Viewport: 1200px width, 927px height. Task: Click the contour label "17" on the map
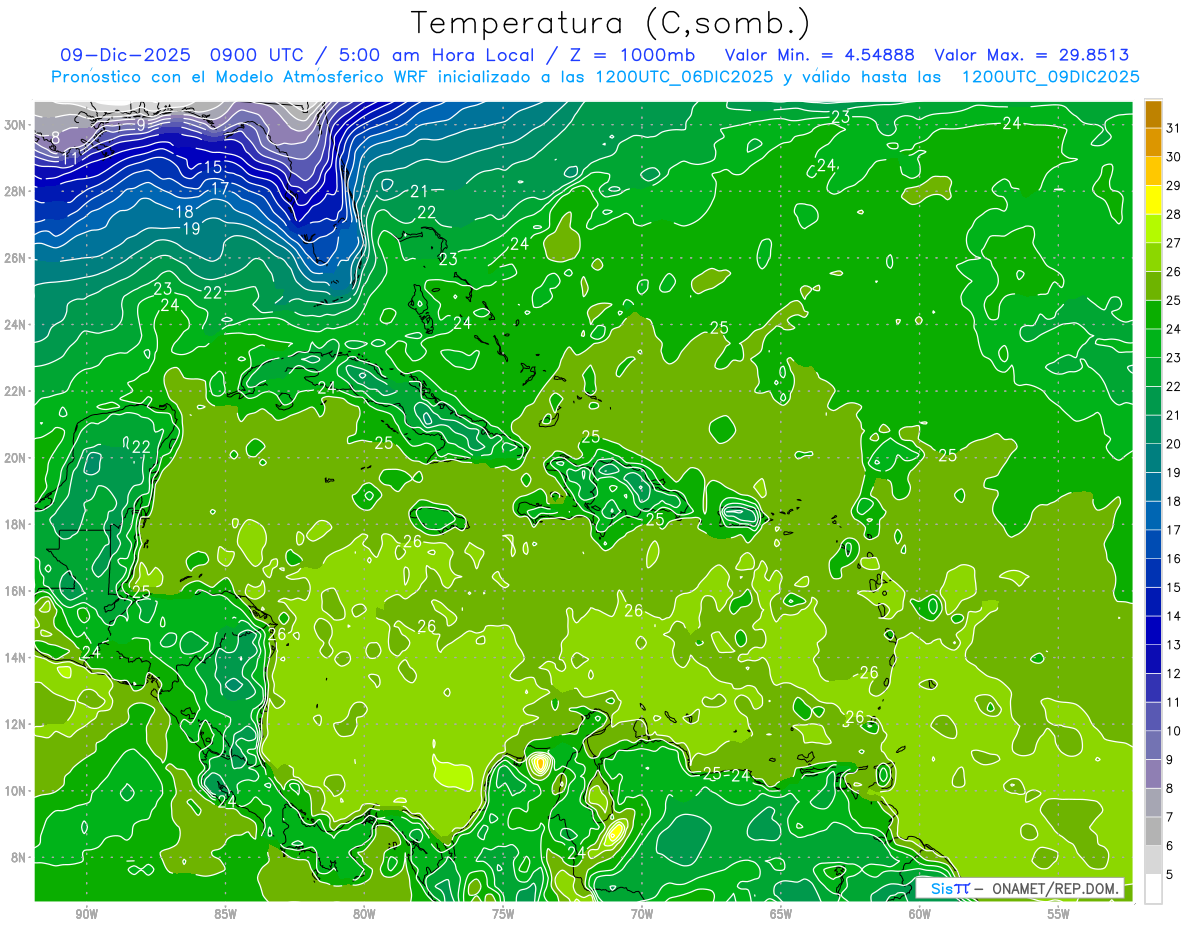220,188
